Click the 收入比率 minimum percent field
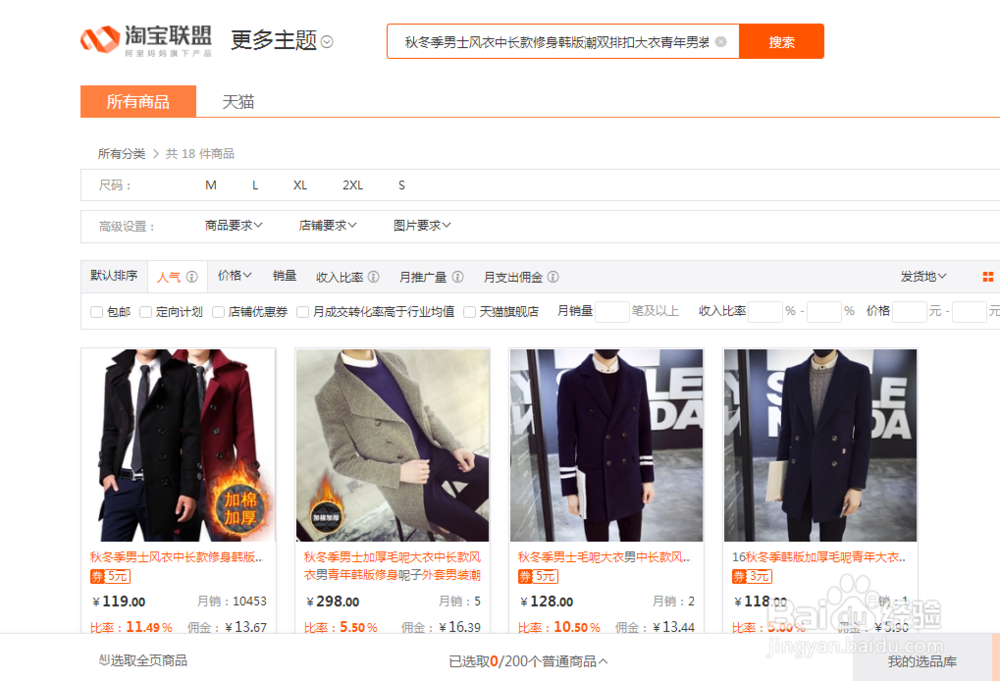This screenshot has height=681, width=1000. pyautogui.click(x=765, y=312)
